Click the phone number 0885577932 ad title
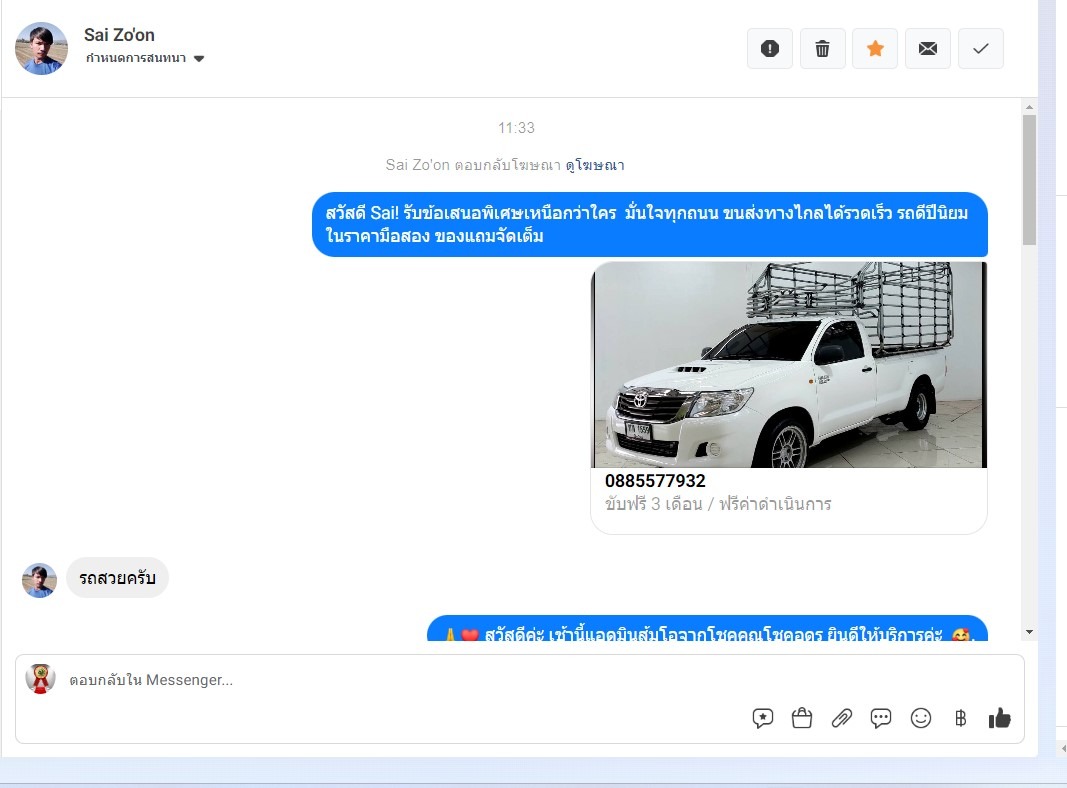Screen dimensions: 1067x788 pos(655,481)
